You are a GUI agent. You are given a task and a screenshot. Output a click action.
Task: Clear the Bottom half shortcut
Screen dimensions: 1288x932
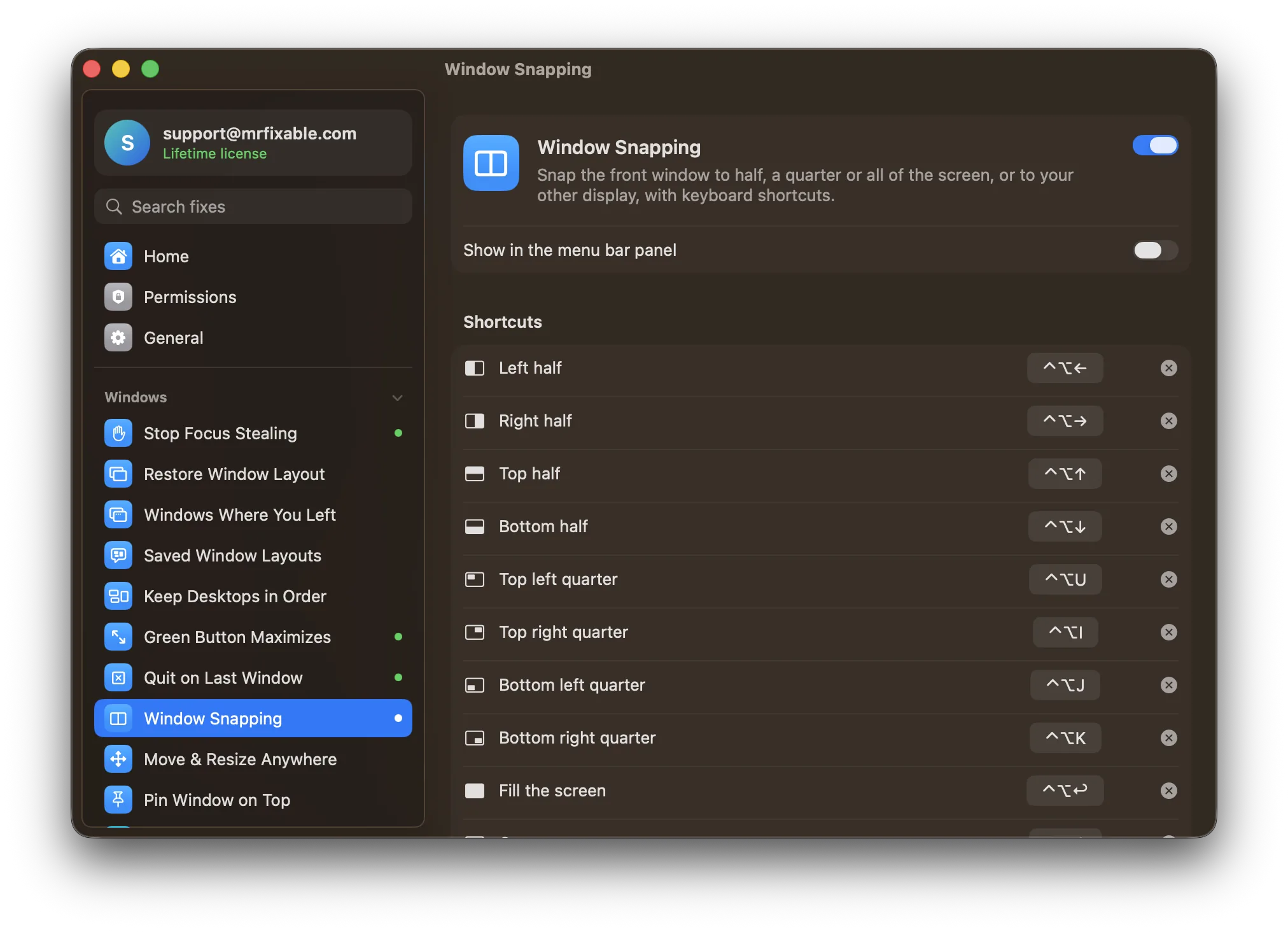click(x=1169, y=526)
